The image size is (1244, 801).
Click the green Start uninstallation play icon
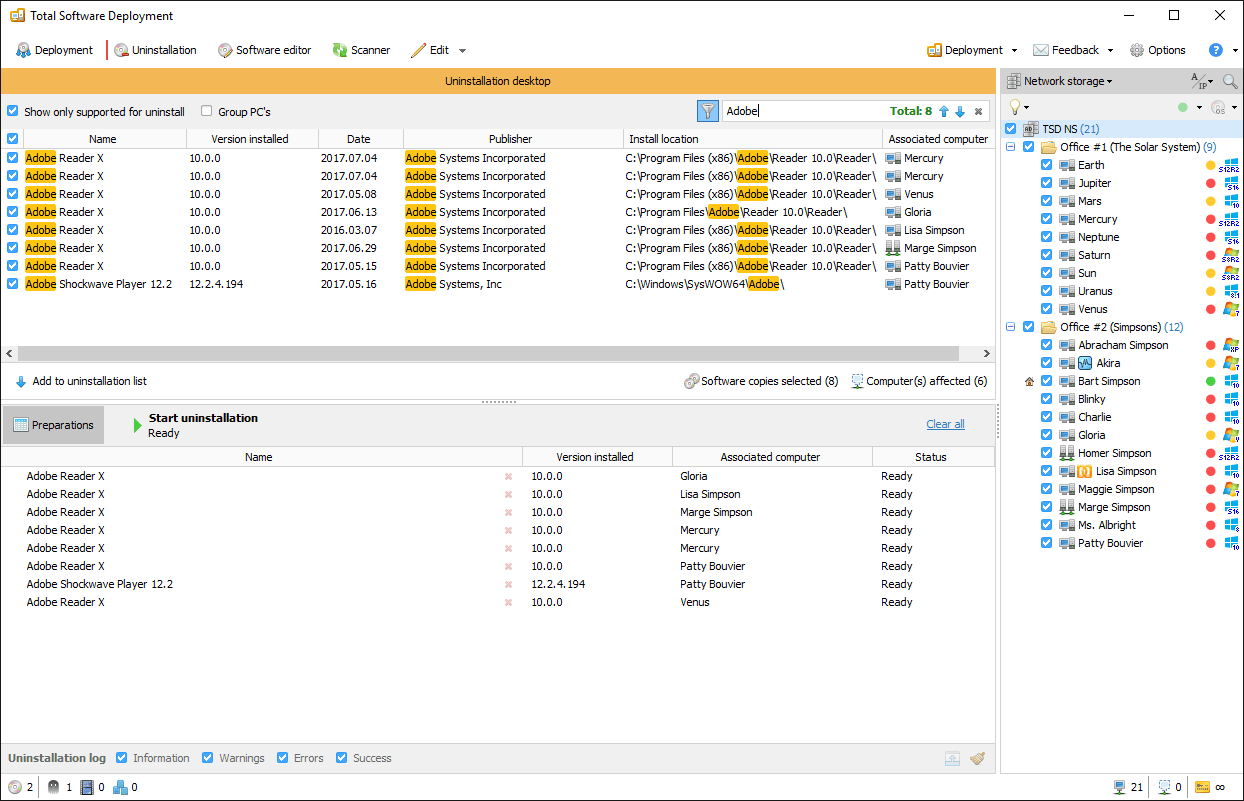pos(138,425)
